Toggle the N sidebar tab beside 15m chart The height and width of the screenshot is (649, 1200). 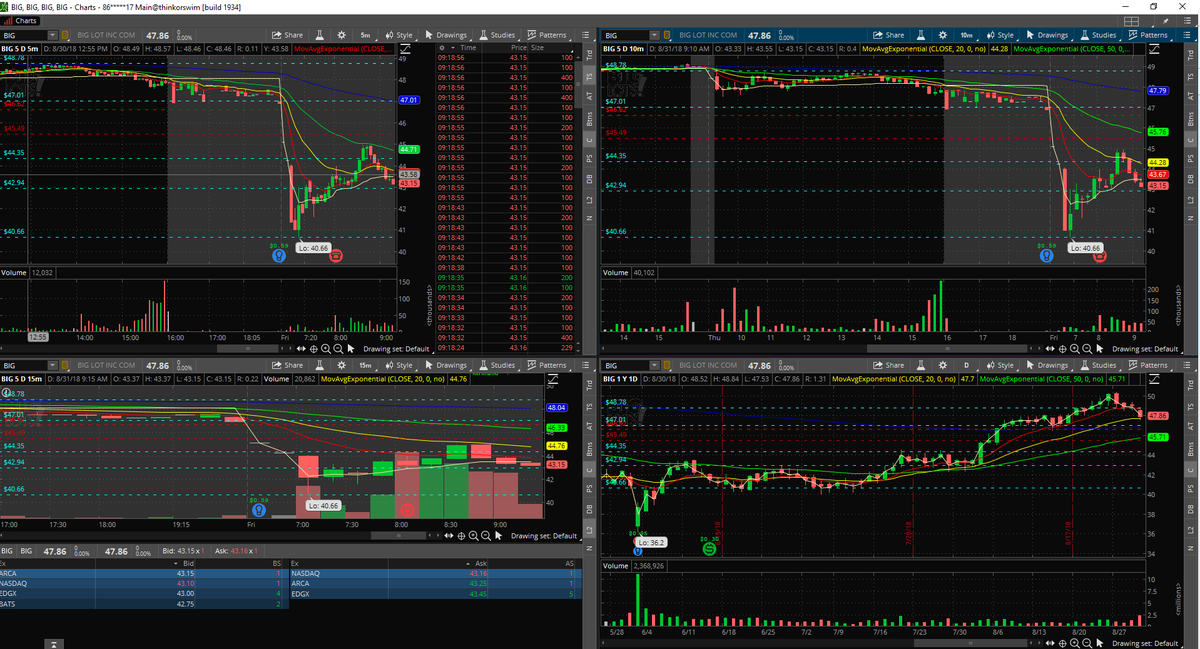(x=590, y=549)
